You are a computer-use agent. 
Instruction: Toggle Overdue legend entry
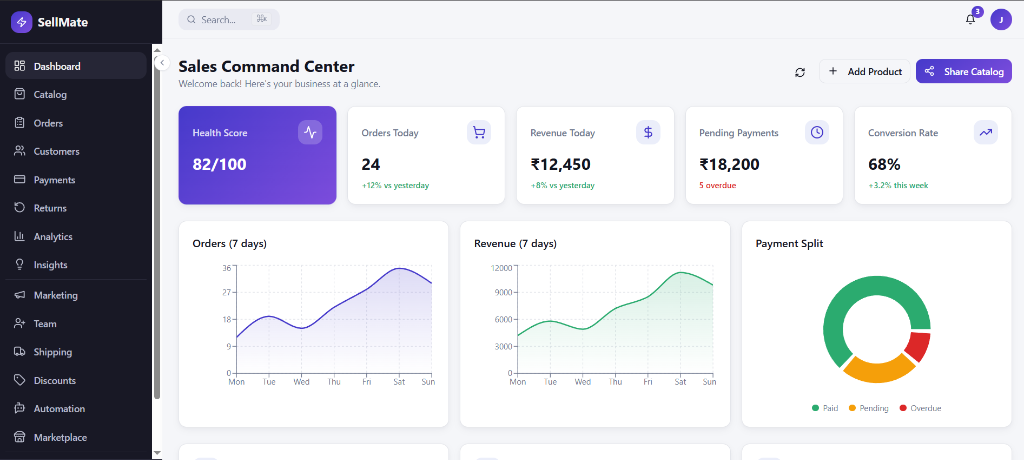(920, 408)
